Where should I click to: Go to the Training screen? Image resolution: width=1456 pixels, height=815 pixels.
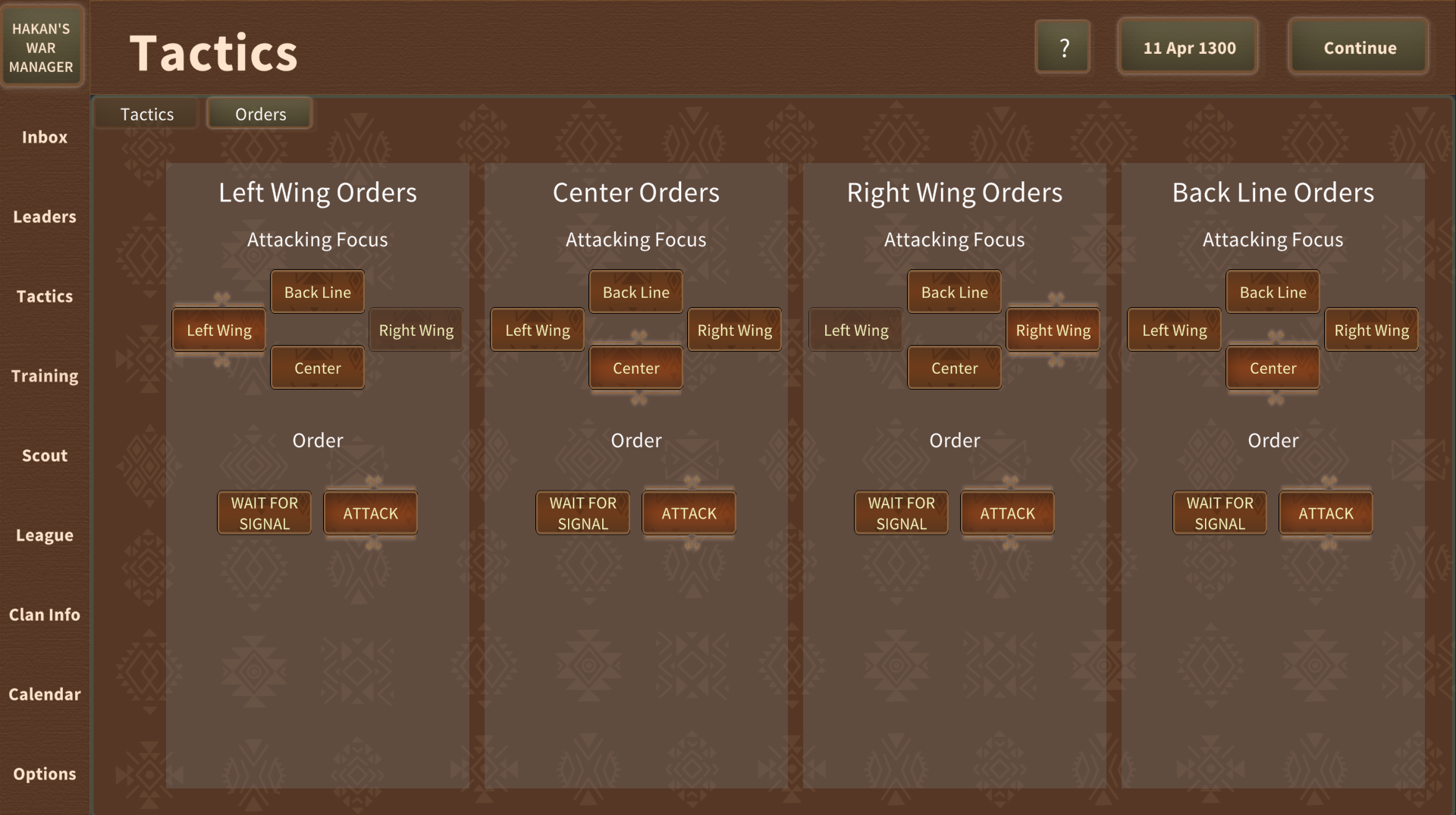click(x=44, y=375)
